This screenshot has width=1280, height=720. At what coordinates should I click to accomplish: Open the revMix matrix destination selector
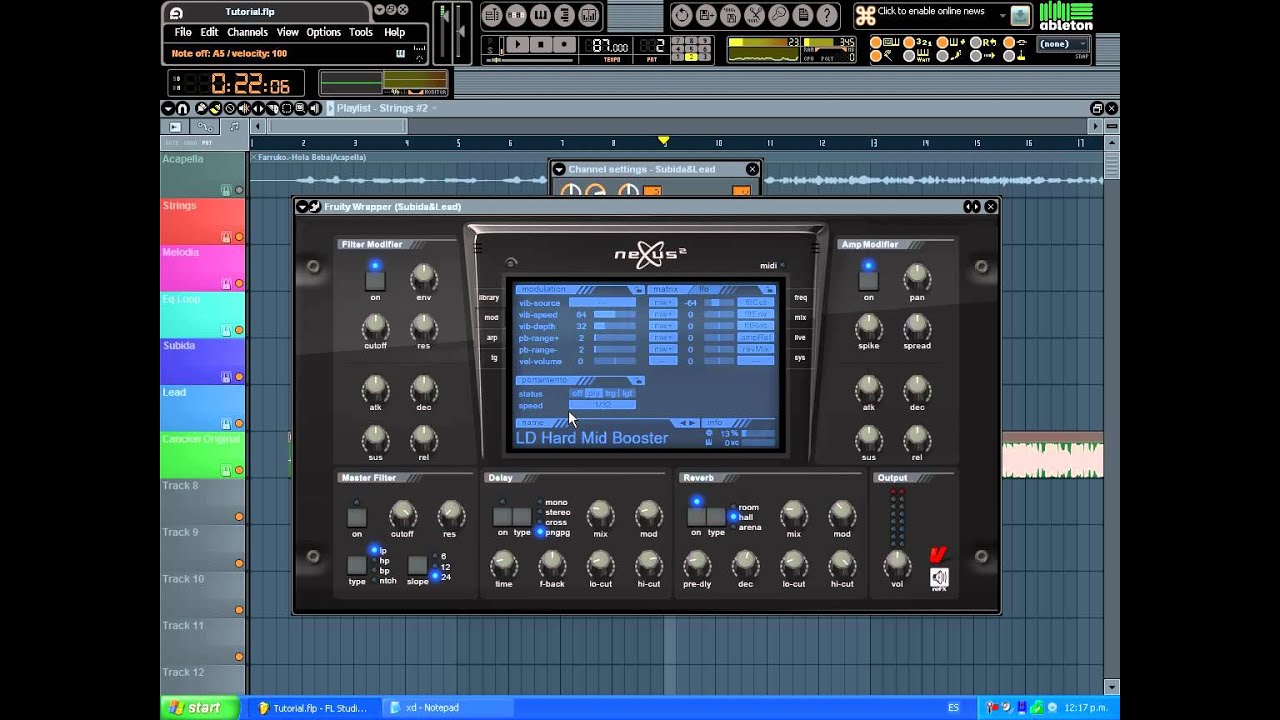[x=755, y=349]
